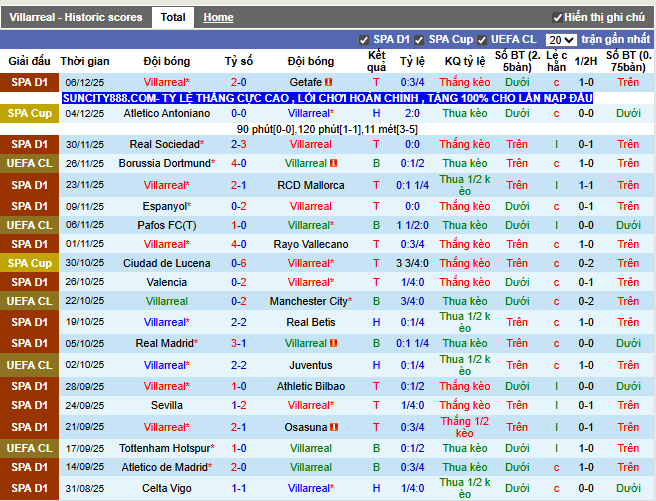The image size is (656, 501).
Task: Click the date 31/08/25
Action: pyautogui.click(x=85, y=488)
